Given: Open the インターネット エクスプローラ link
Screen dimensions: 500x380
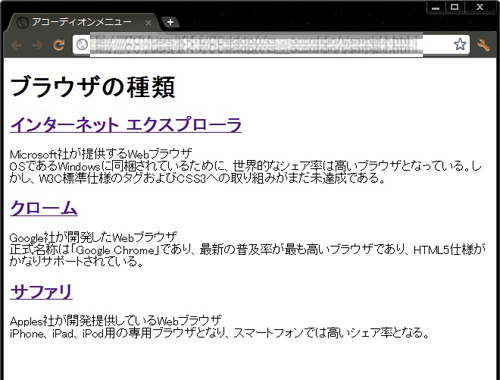Looking at the screenshot, I should pos(126,124).
